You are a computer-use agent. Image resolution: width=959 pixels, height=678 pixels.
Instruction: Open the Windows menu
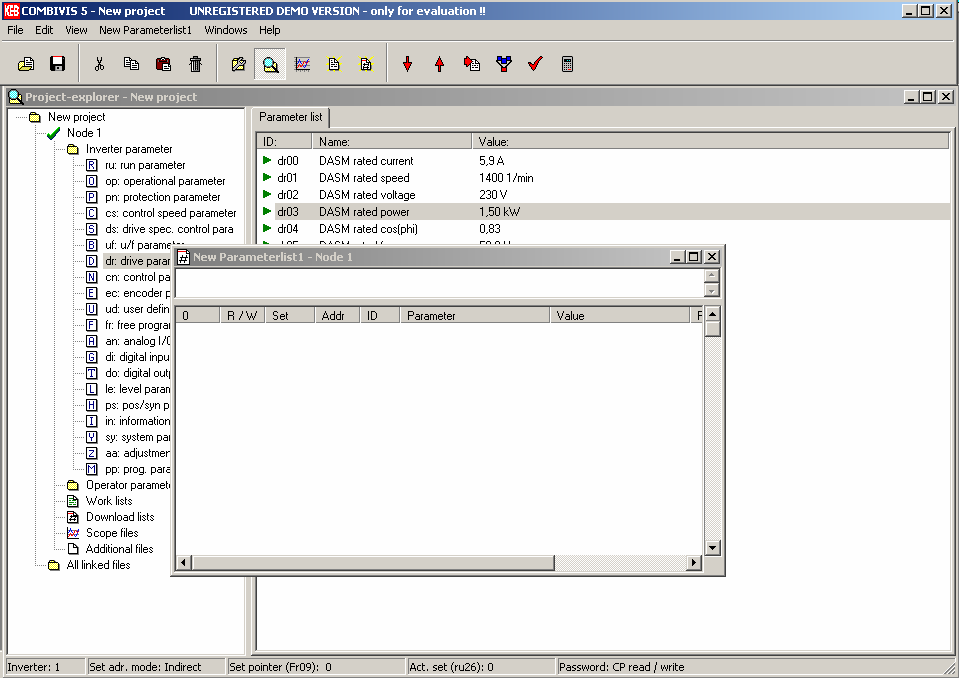(x=226, y=30)
